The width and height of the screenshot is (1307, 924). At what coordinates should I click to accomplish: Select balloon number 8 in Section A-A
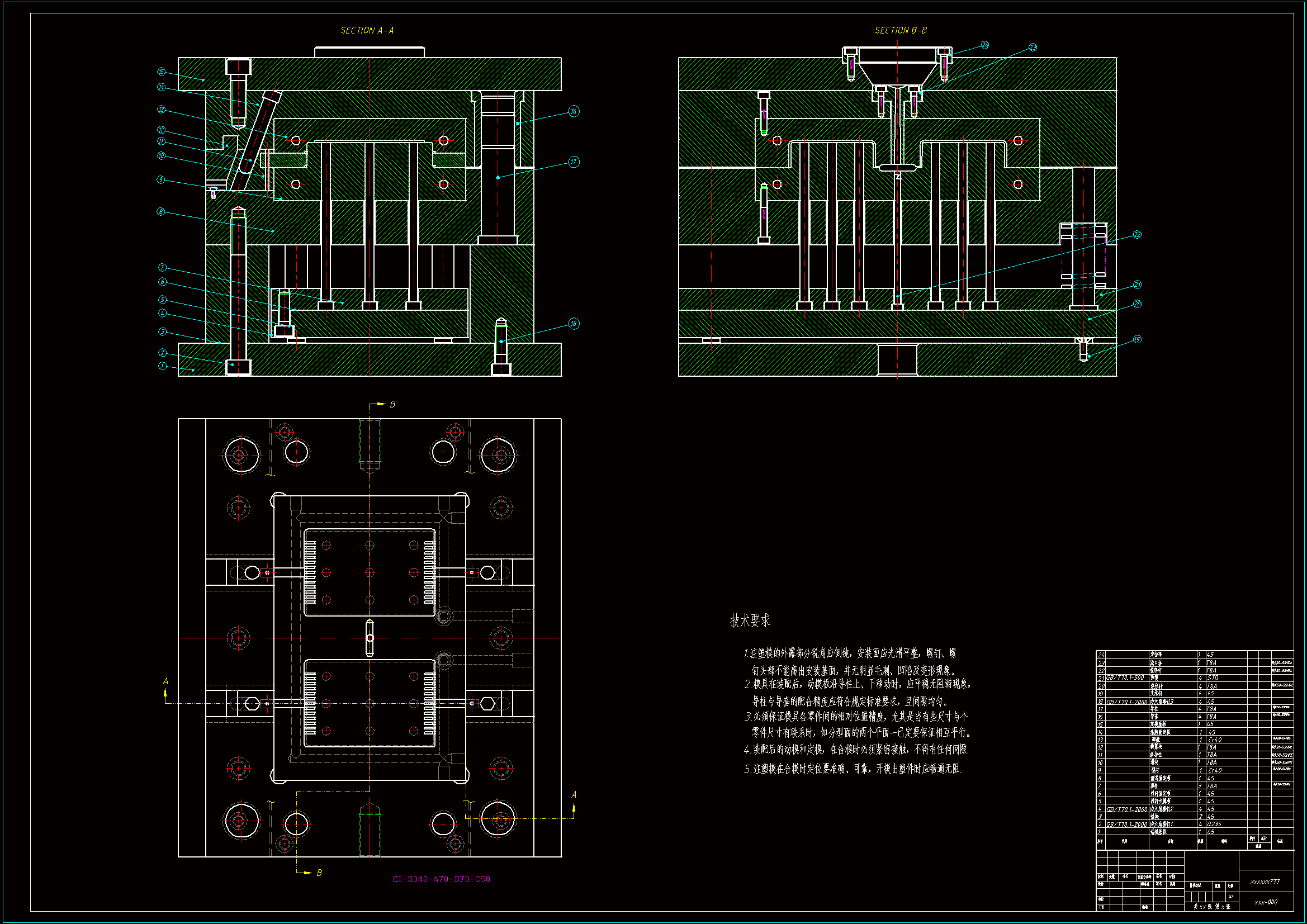(x=161, y=212)
